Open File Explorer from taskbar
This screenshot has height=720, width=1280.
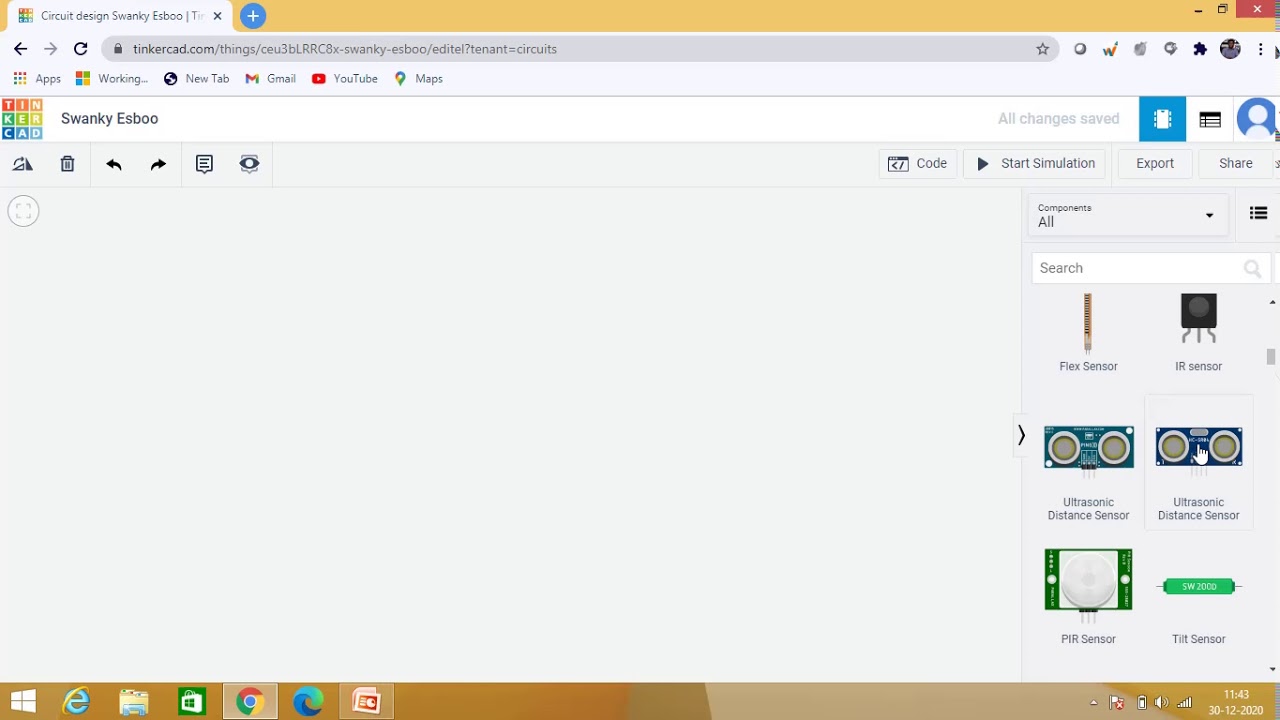[x=133, y=702]
